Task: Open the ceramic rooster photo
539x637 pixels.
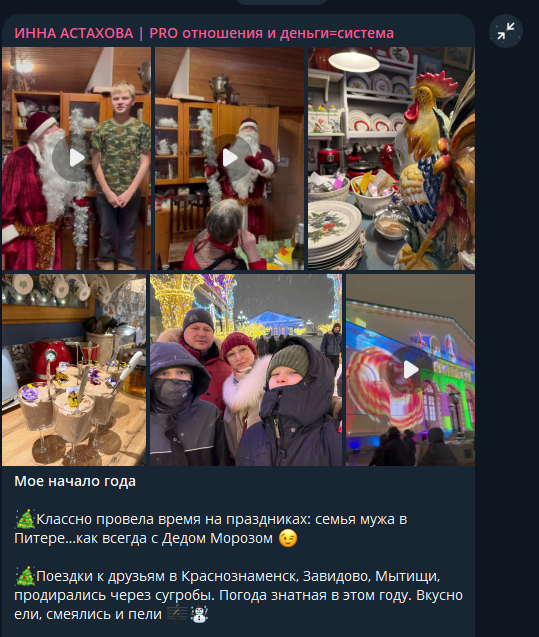Action: 391,158
